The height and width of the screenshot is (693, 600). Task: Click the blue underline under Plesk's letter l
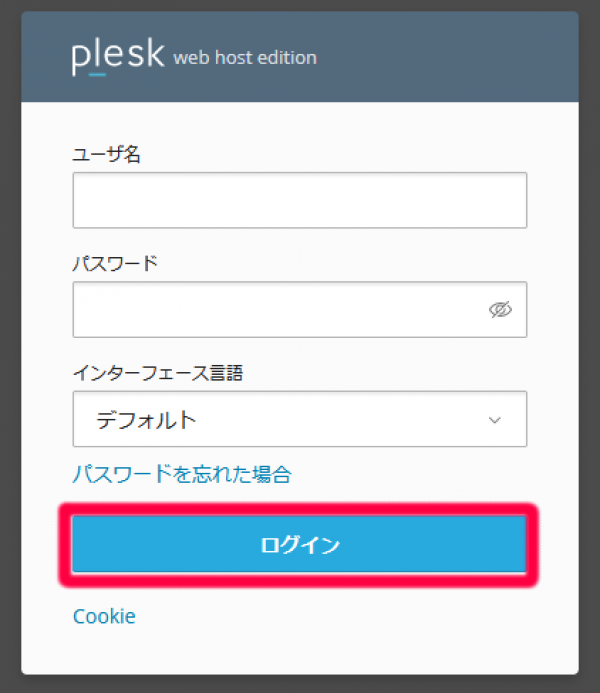point(96,74)
